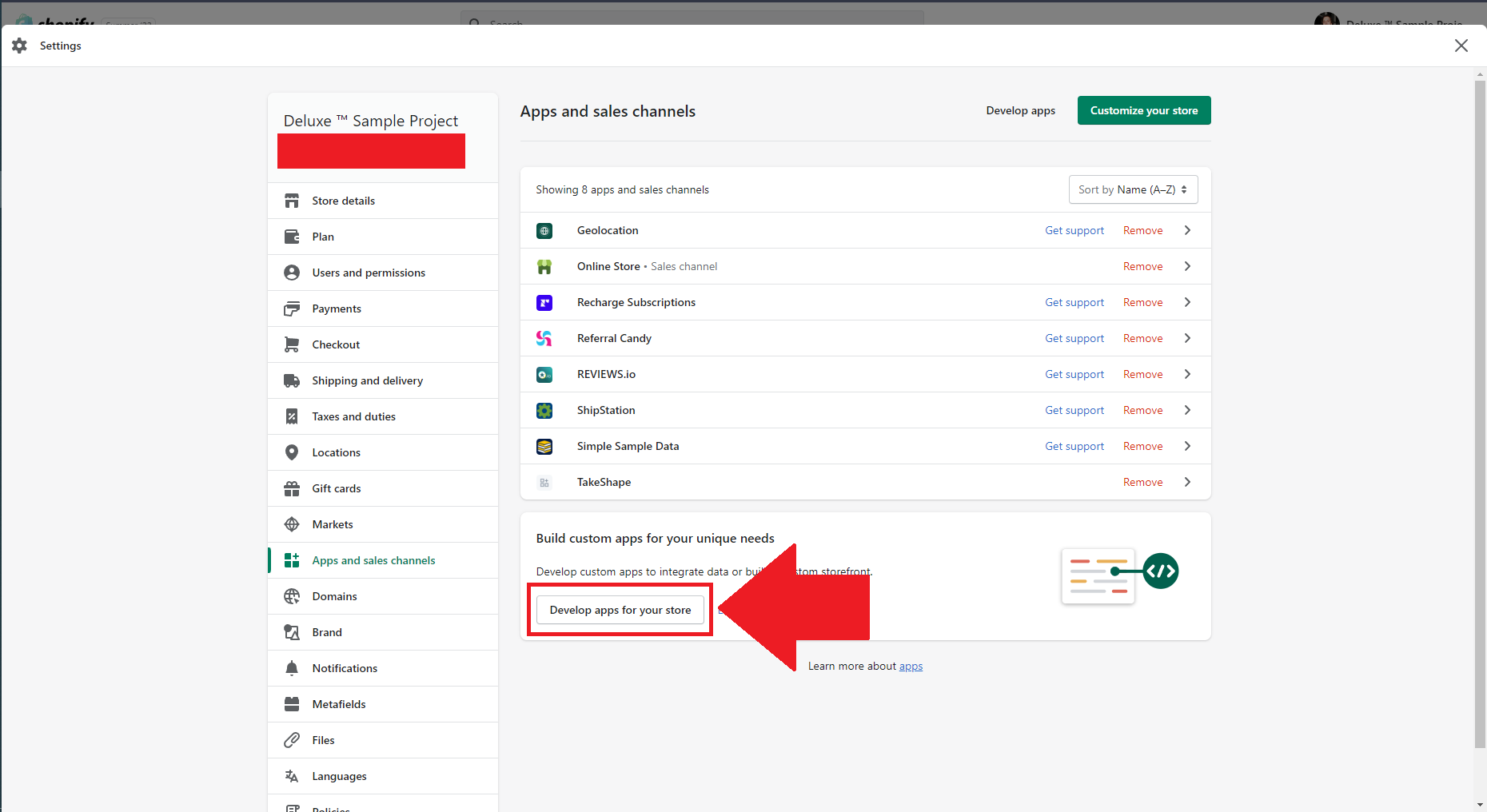The width and height of the screenshot is (1487, 812).
Task: Open Store details settings
Action: [x=383, y=201]
